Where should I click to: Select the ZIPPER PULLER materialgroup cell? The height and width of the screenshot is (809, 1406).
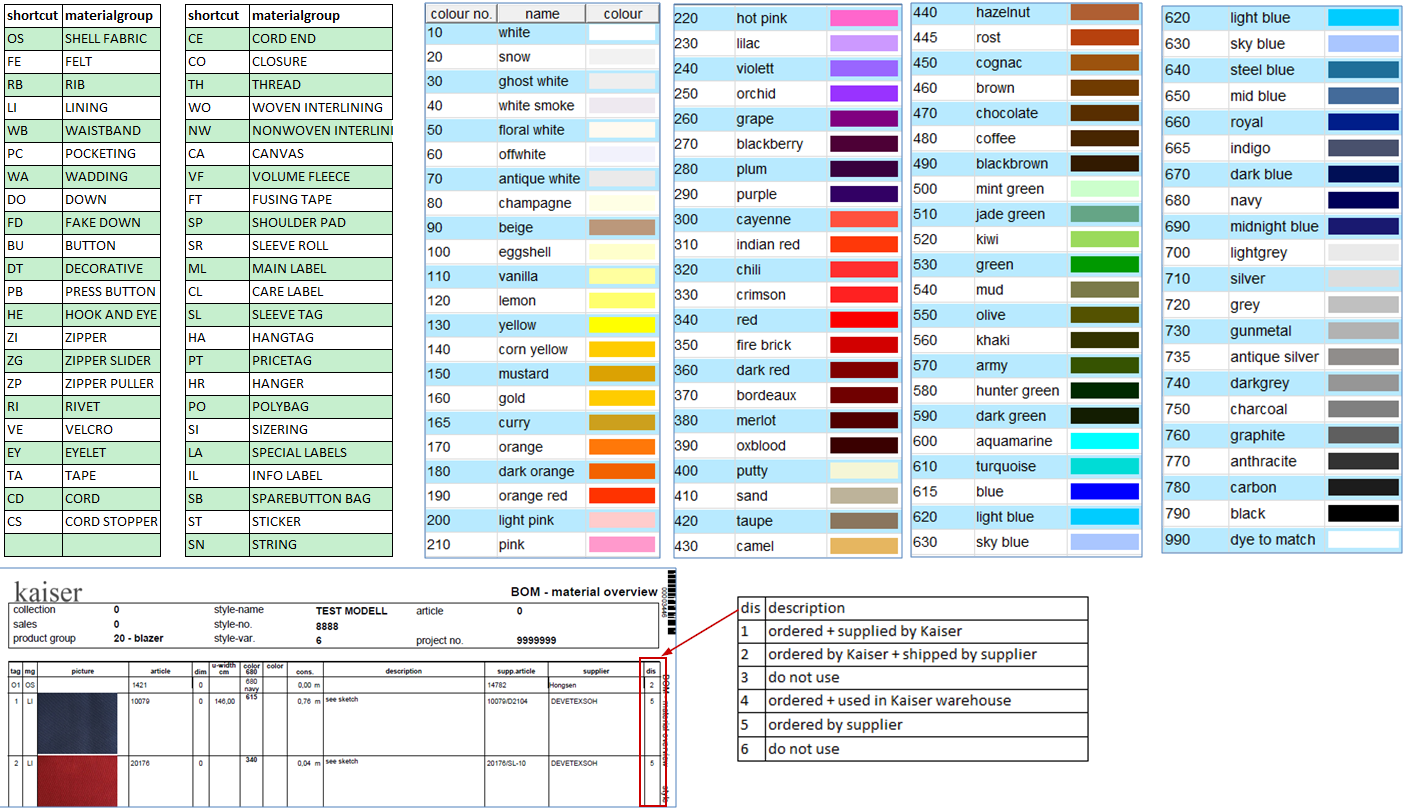click(x=110, y=383)
